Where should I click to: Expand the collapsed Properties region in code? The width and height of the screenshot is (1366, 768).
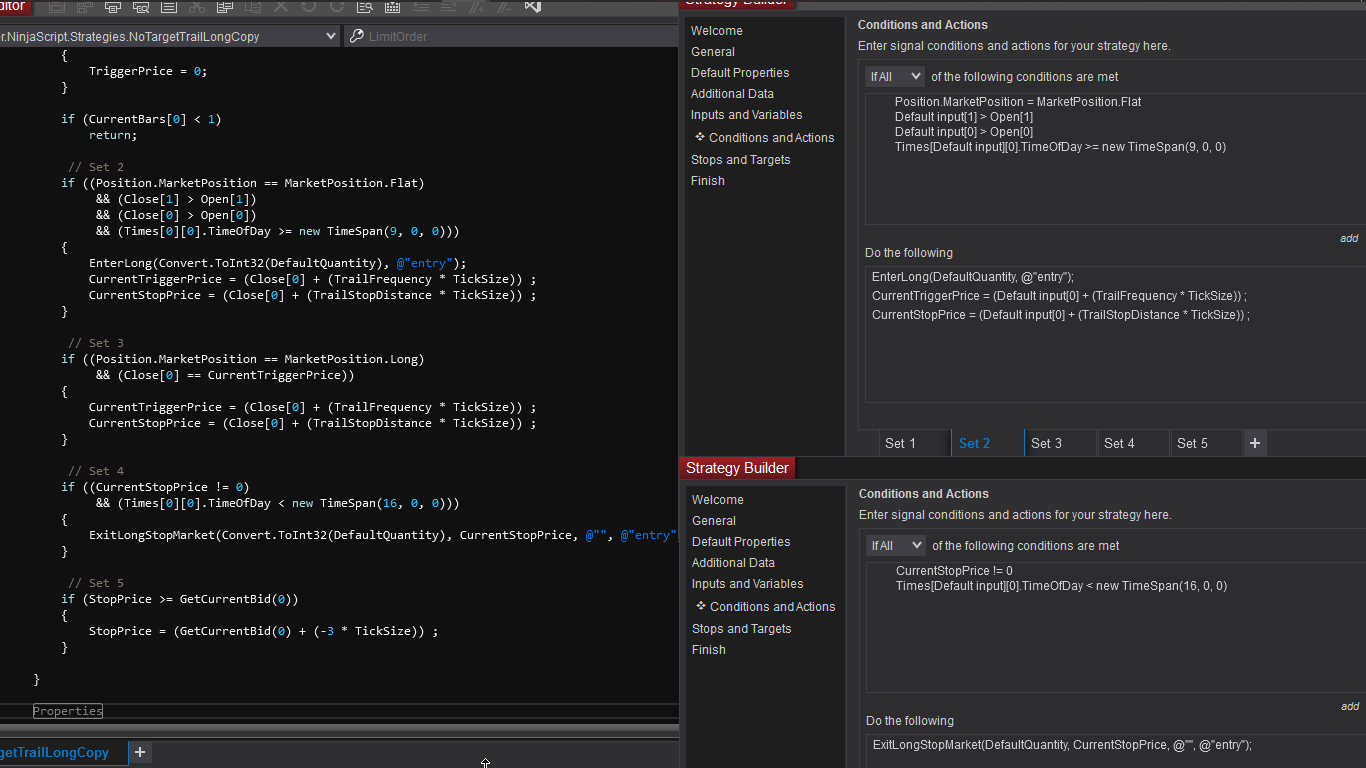(67, 711)
